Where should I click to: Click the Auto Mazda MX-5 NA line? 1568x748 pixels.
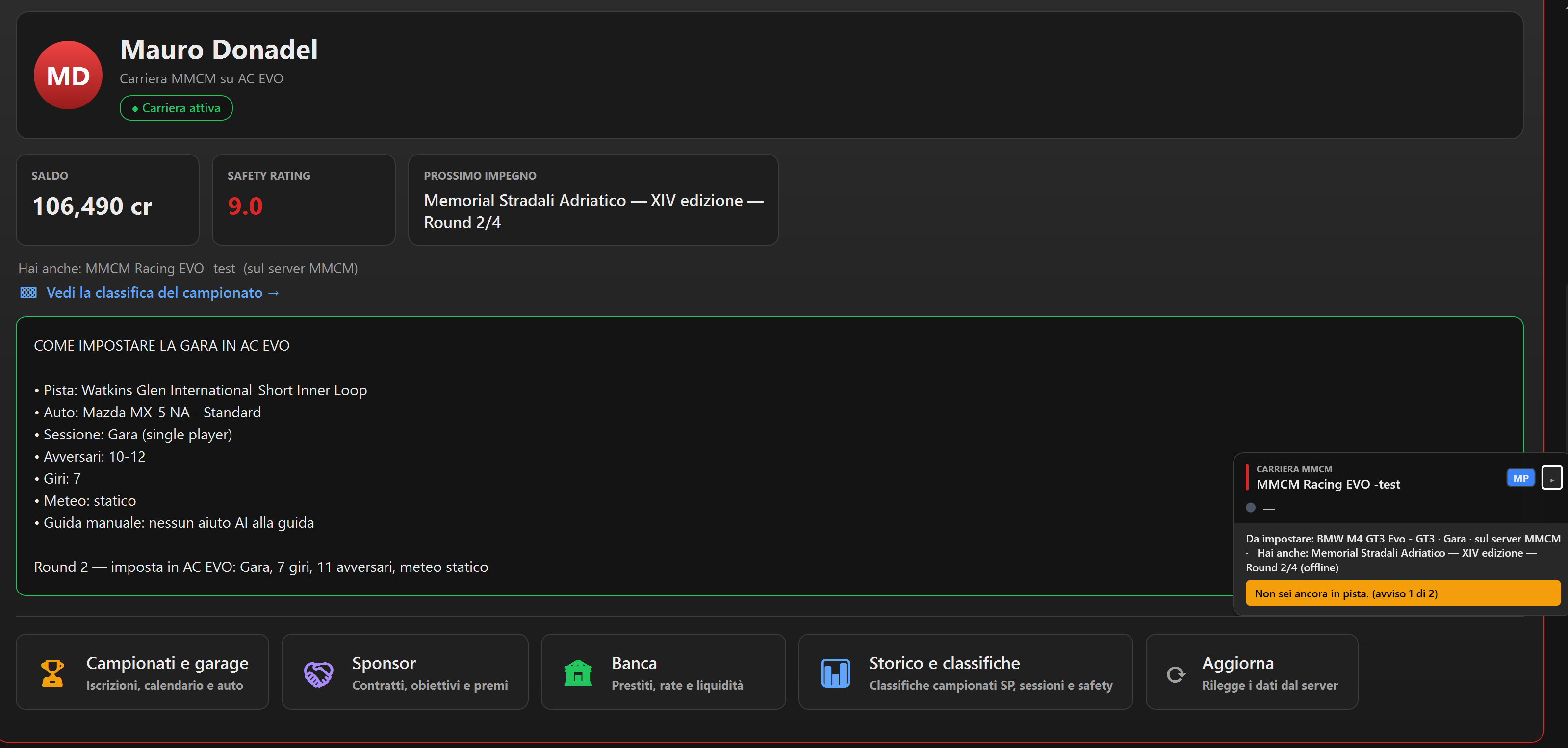click(147, 412)
